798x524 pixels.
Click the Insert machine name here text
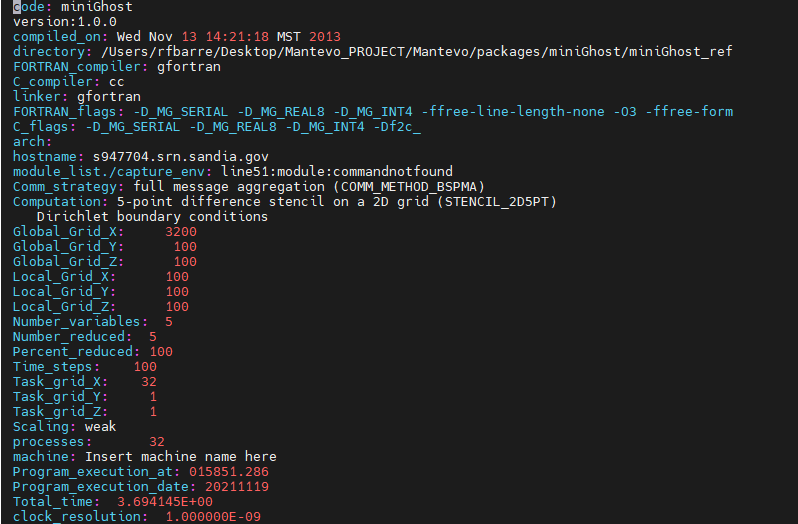(x=181, y=456)
